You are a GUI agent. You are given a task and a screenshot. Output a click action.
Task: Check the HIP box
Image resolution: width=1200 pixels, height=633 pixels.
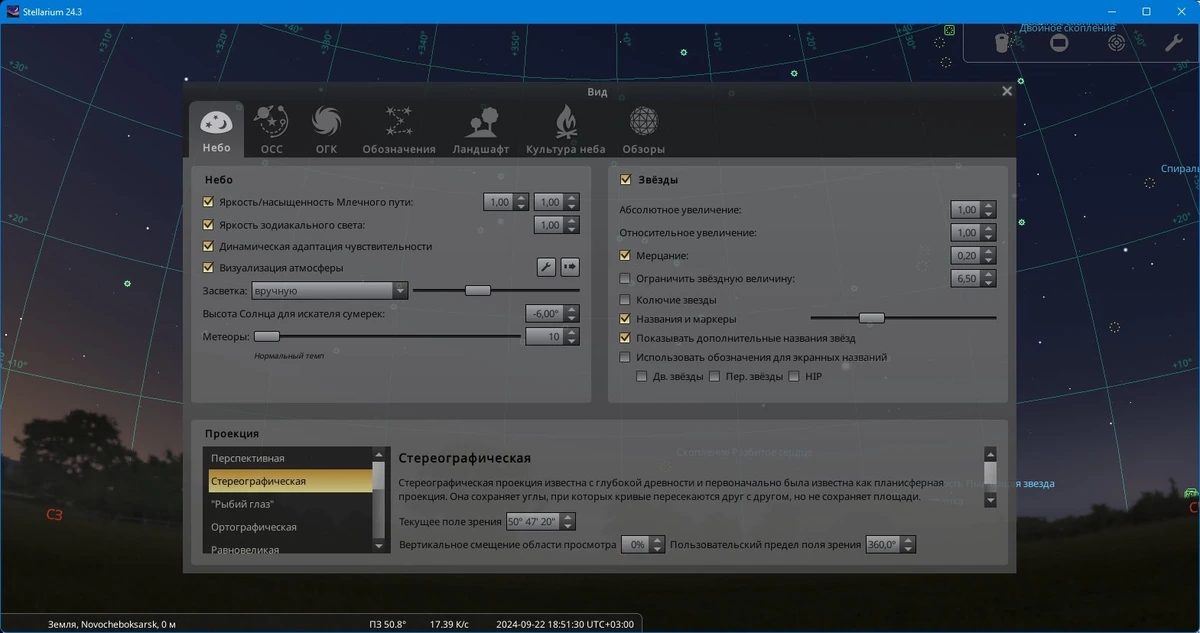click(794, 377)
